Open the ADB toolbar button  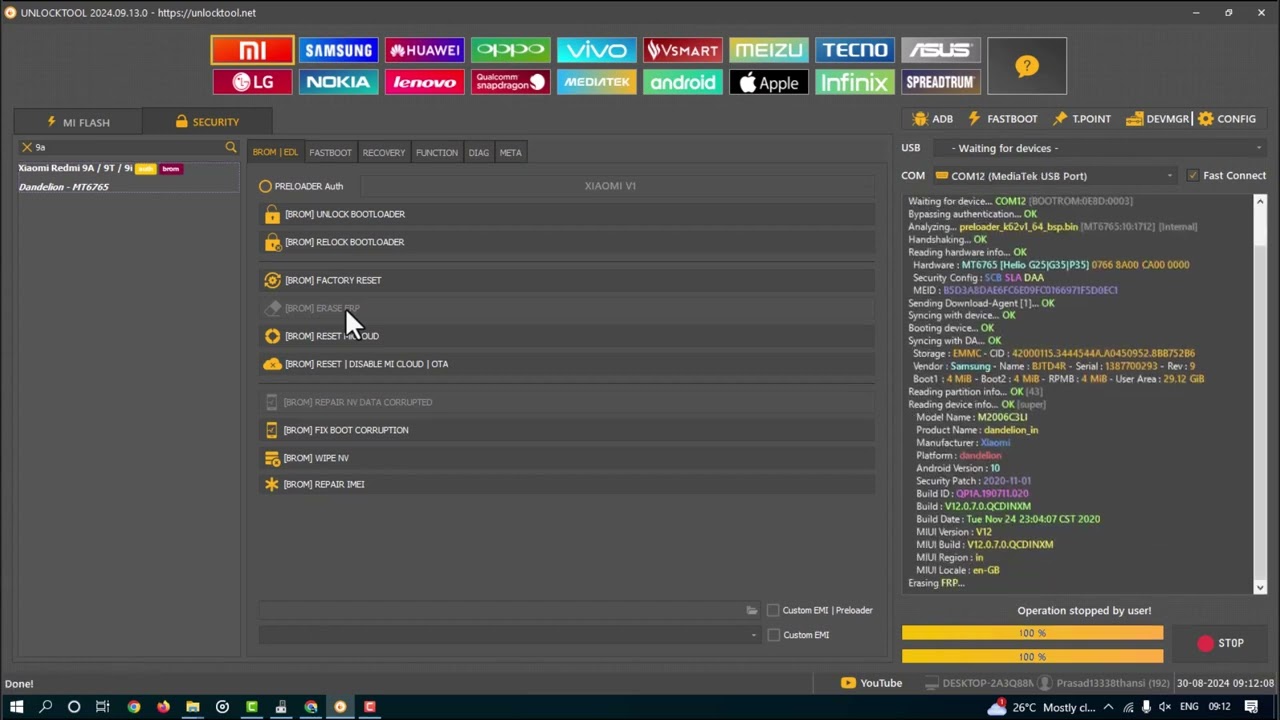[x=932, y=119]
